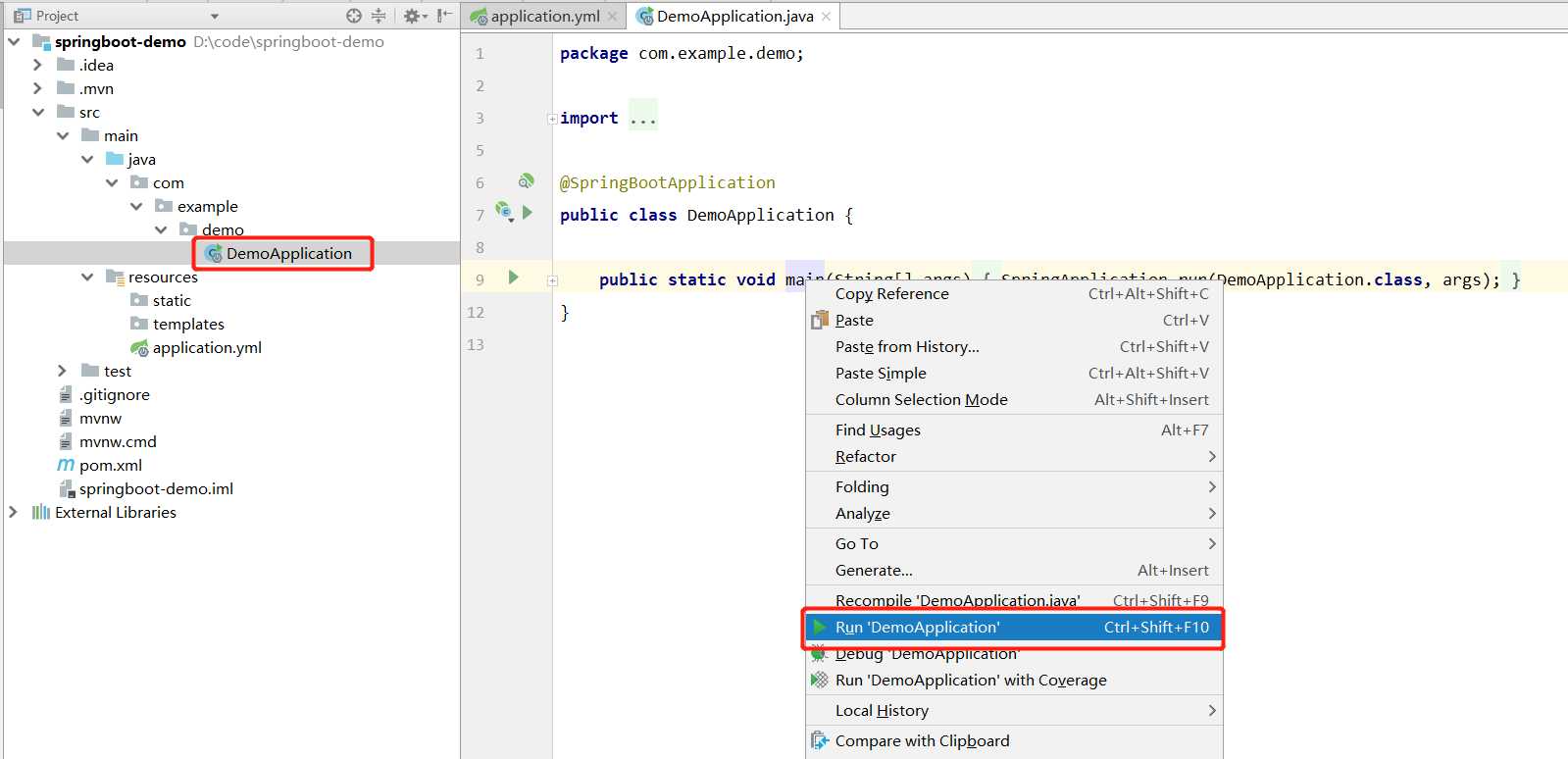Viewport: 1568px width, 759px height.
Task: Click the collapse all icon in Project panel
Action: tap(379, 16)
